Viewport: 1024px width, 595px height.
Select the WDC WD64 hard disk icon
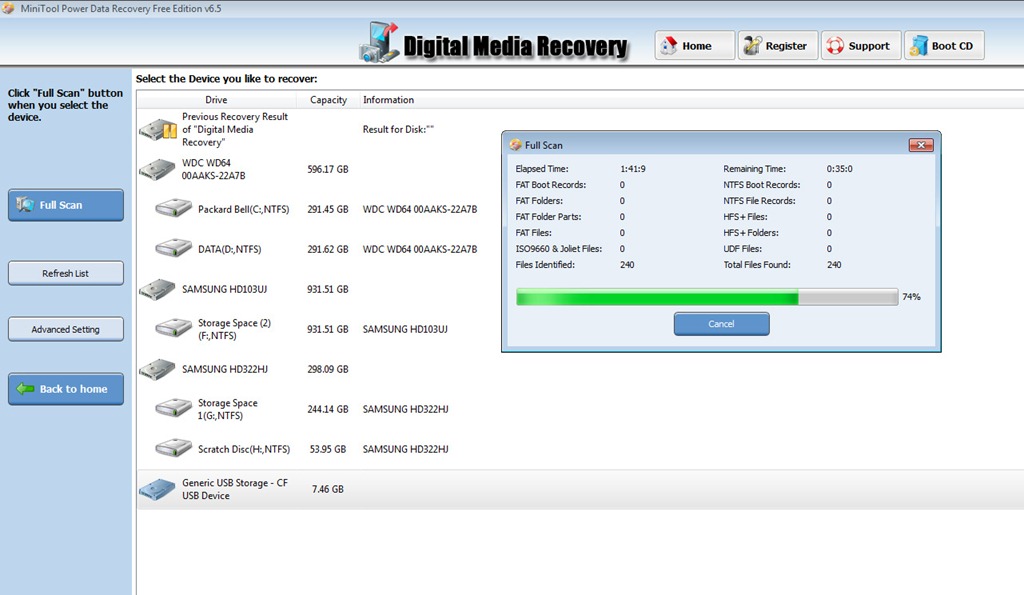[x=157, y=169]
